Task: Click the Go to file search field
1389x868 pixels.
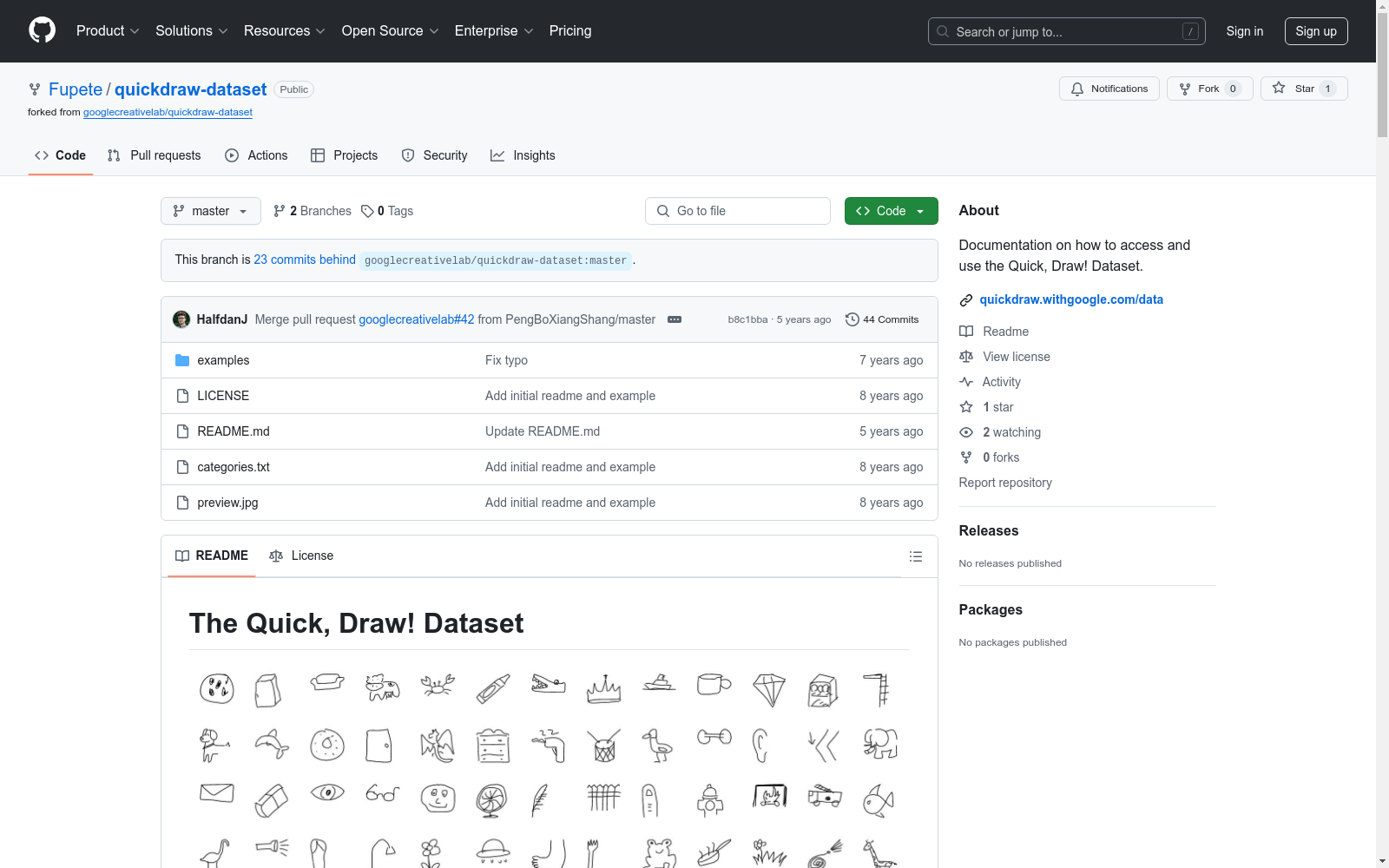Action: click(x=738, y=211)
